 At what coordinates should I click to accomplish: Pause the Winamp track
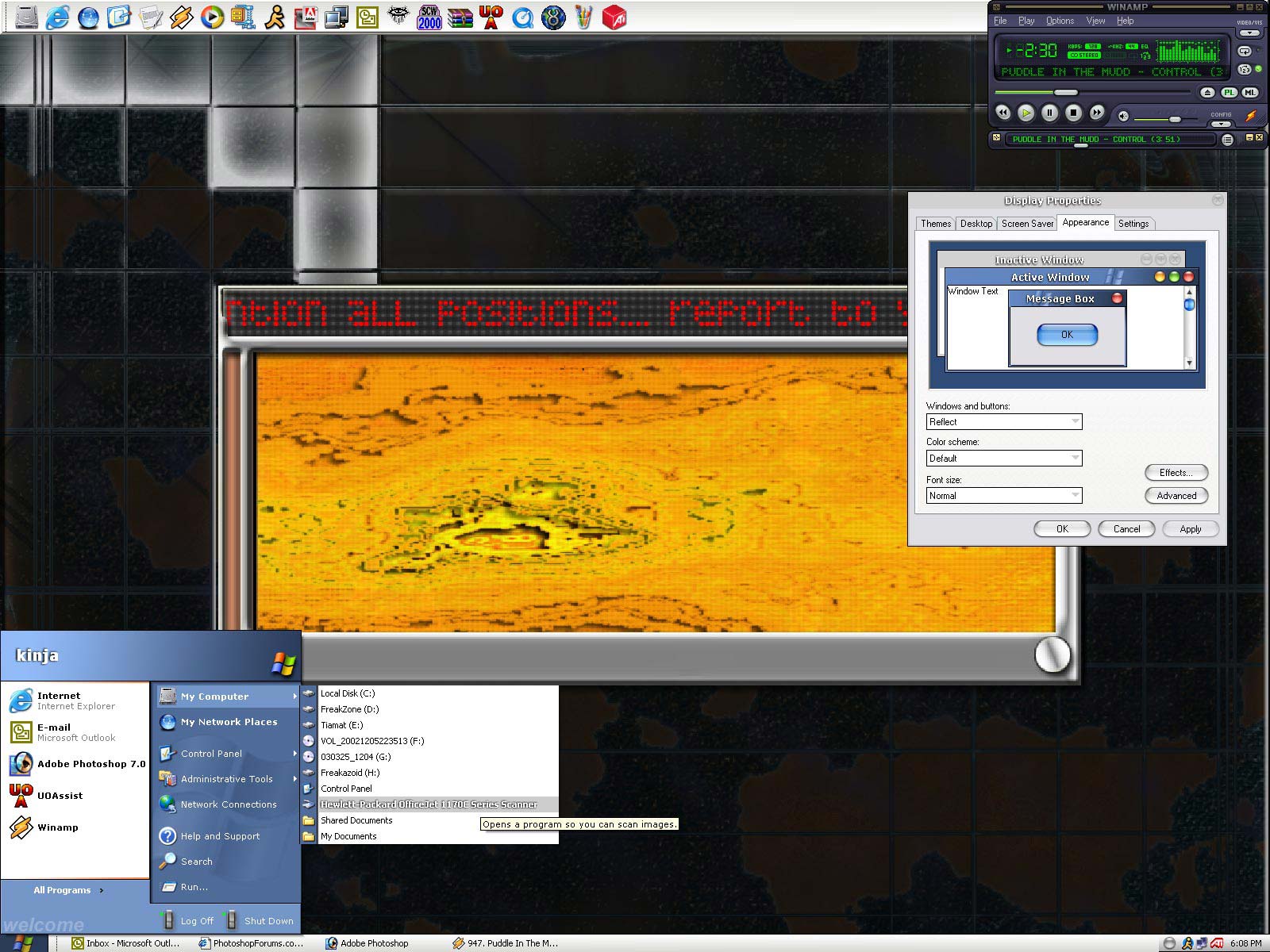click(1049, 113)
